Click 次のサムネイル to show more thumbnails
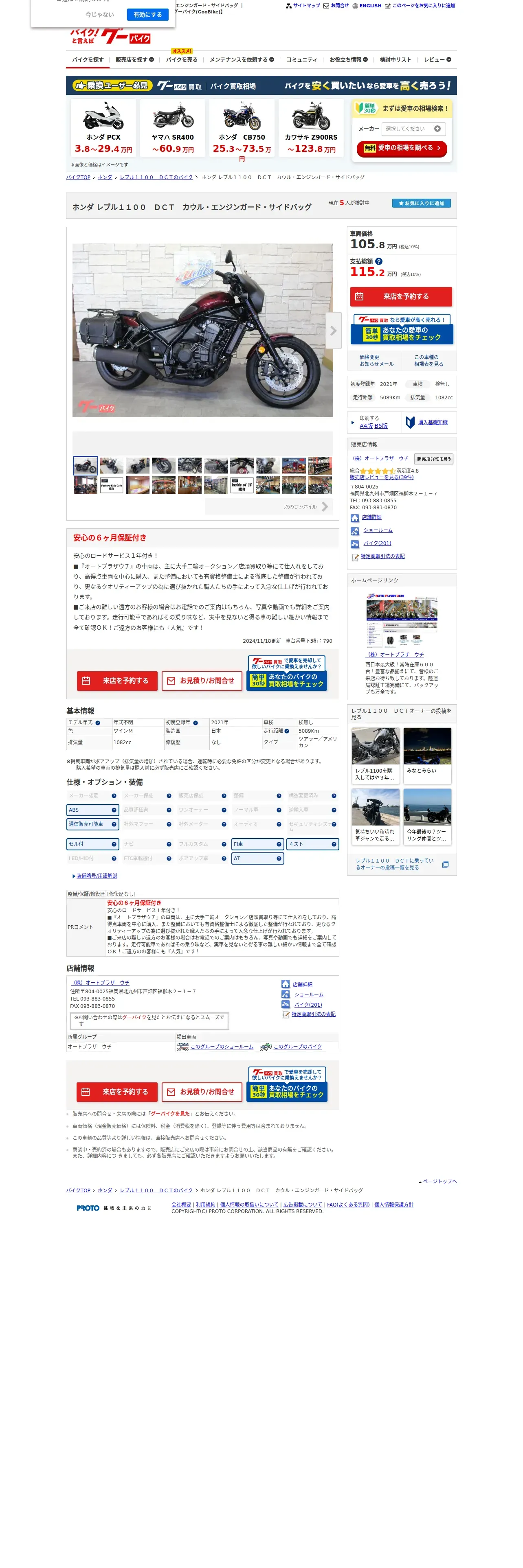This screenshot has width=523, height=1568. 268,506
